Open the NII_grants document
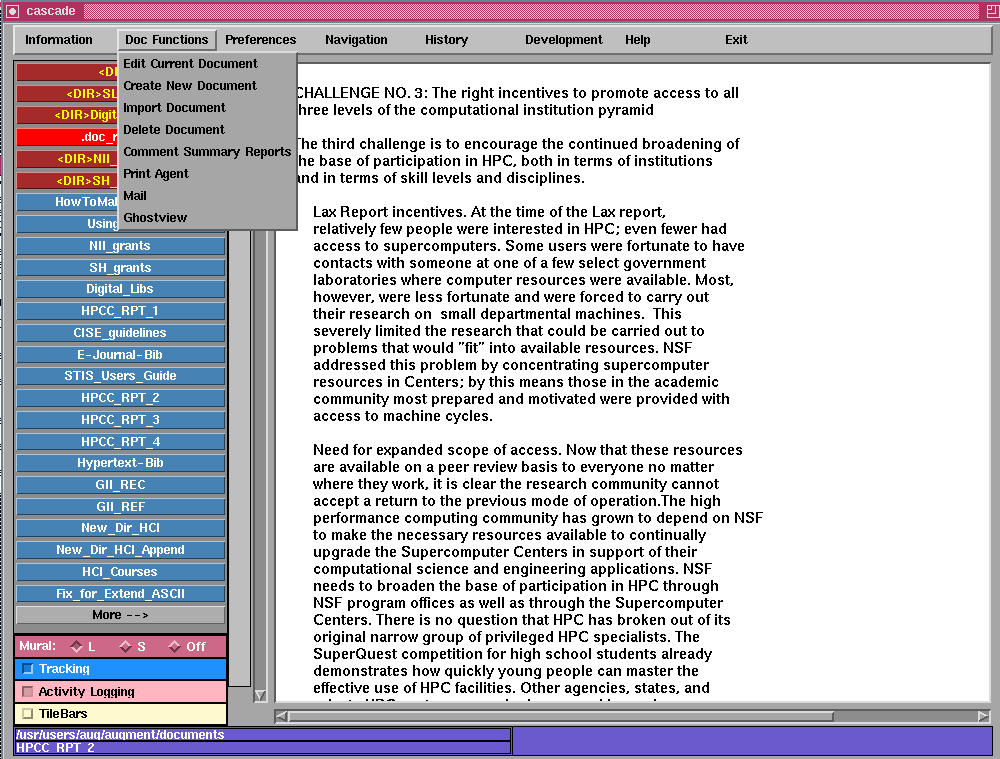Screen dimensions: 1000x759 pyautogui.click(x=121, y=246)
